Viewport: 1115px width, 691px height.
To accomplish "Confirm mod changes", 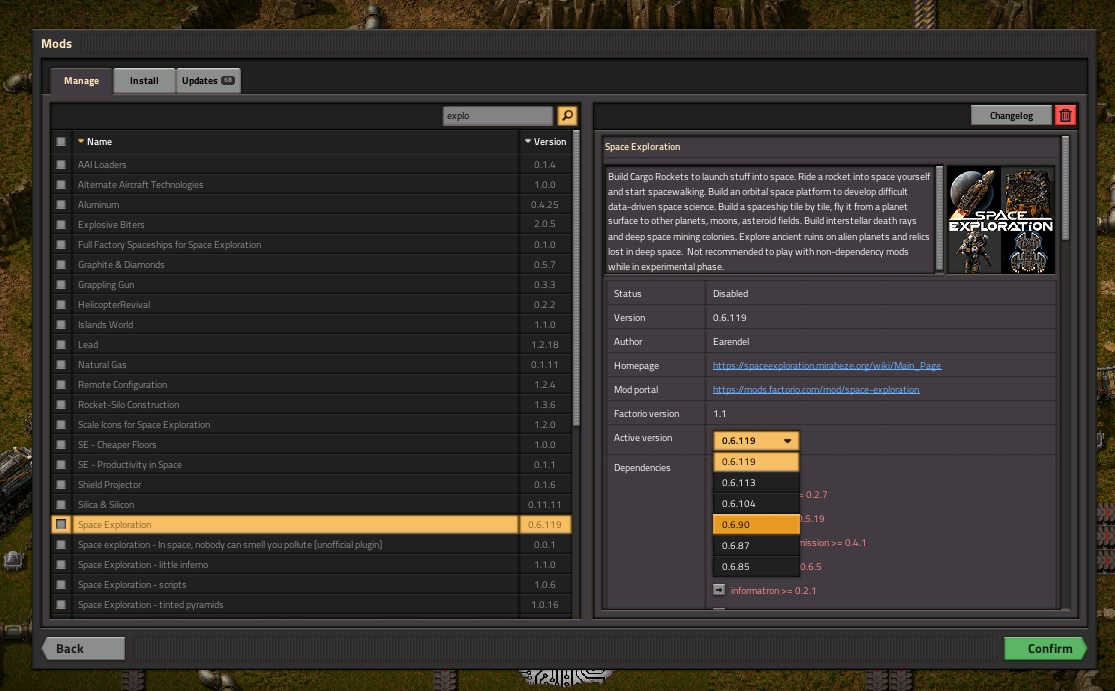I will [1045, 648].
